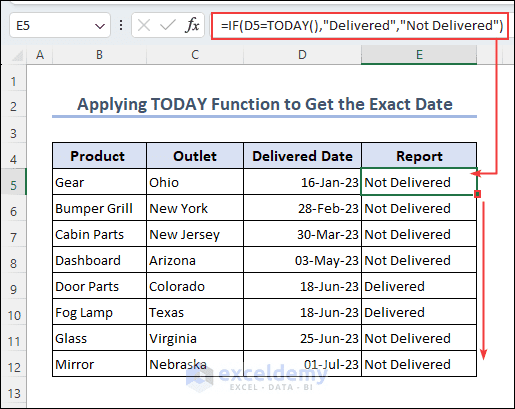Select row 9 header
The width and height of the screenshot is (515, 409).
click(13, 286)
